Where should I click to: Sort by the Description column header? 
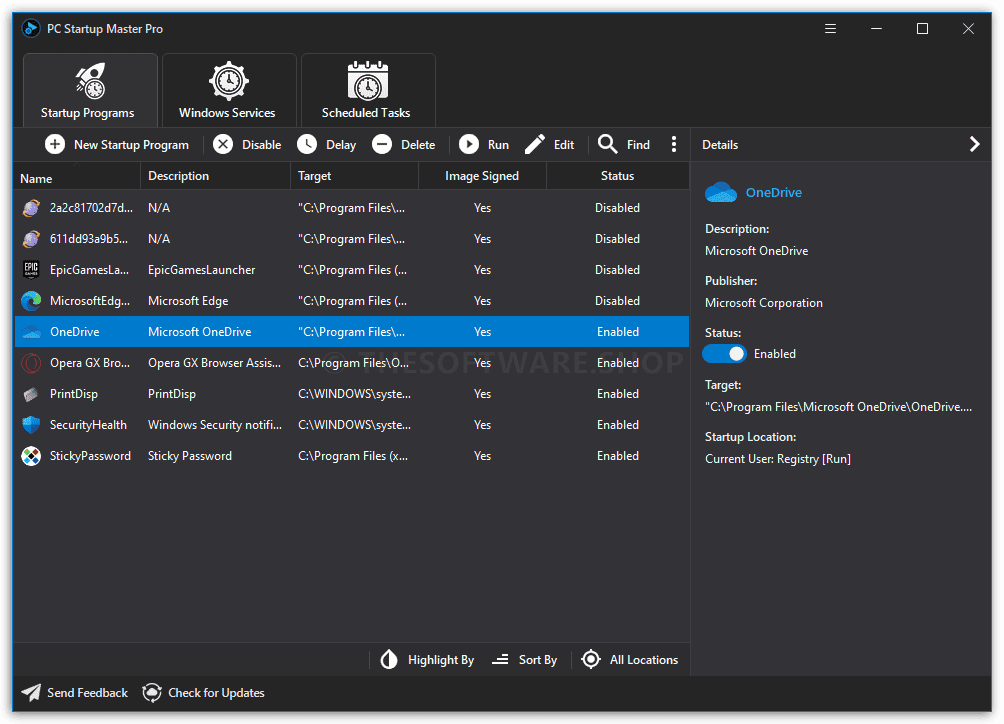[x=215, y=176]
